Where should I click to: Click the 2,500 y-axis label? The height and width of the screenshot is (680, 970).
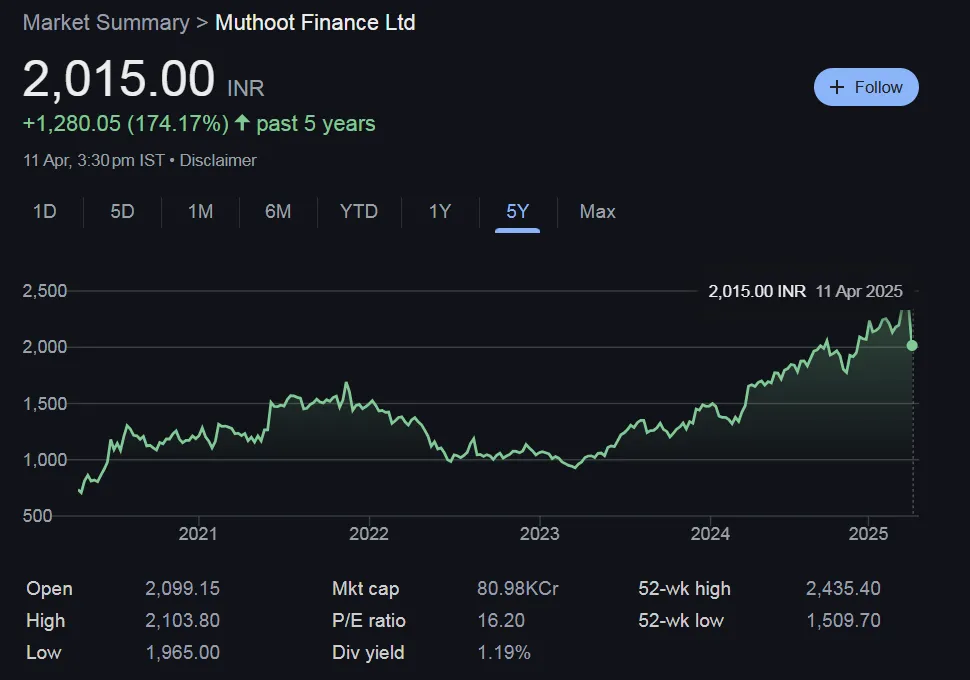tap(45, 291)
